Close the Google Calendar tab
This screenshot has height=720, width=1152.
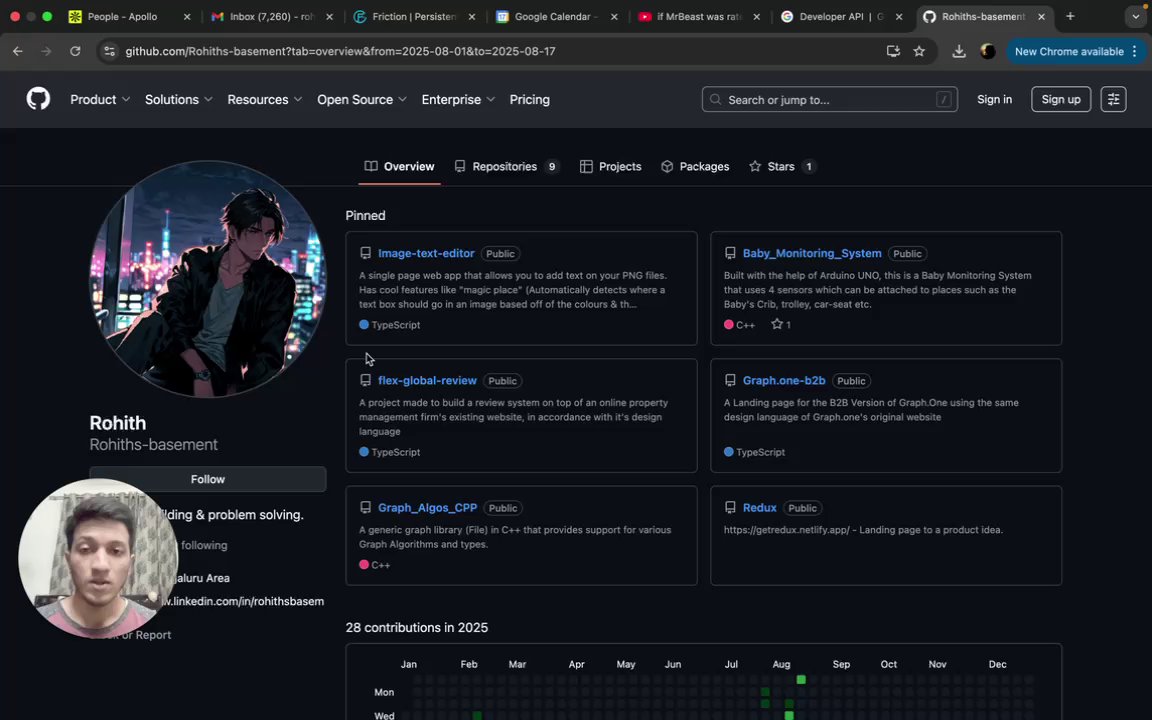[614, 16]
